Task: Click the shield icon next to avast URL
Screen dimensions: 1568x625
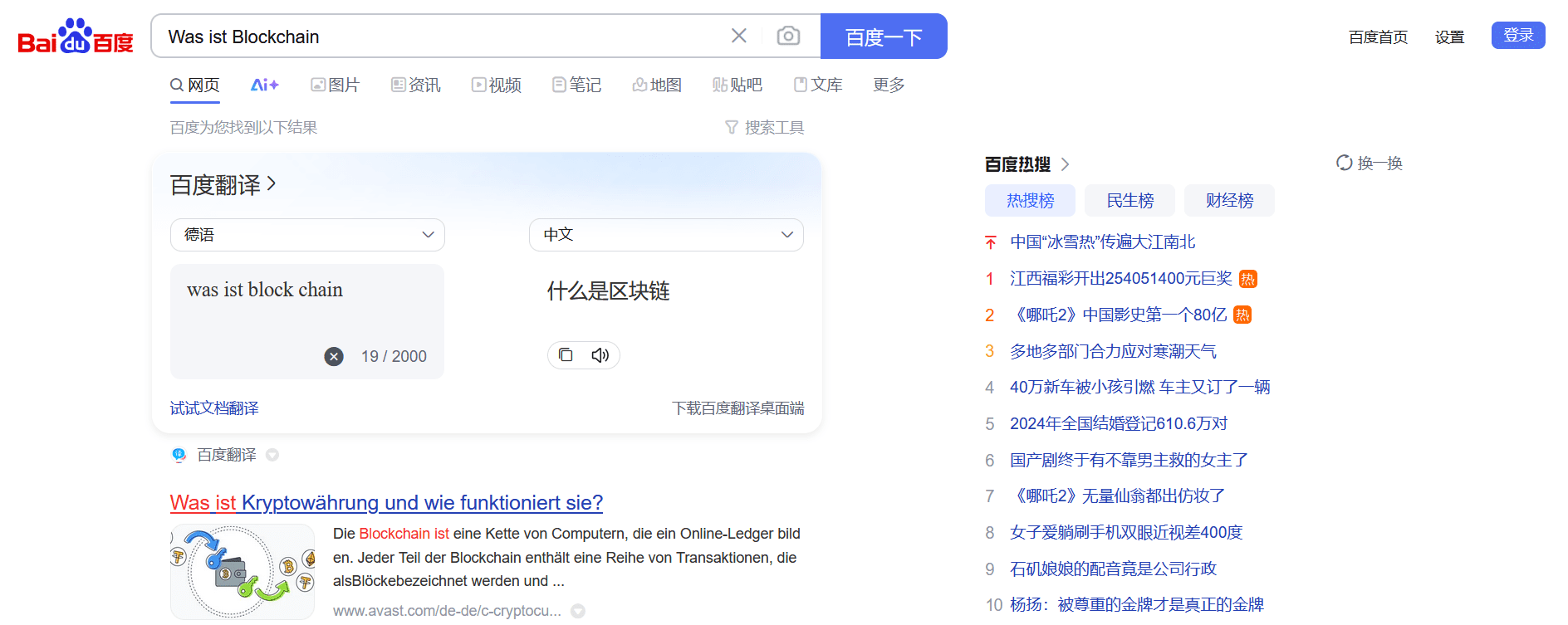Action: pos(578,611)
